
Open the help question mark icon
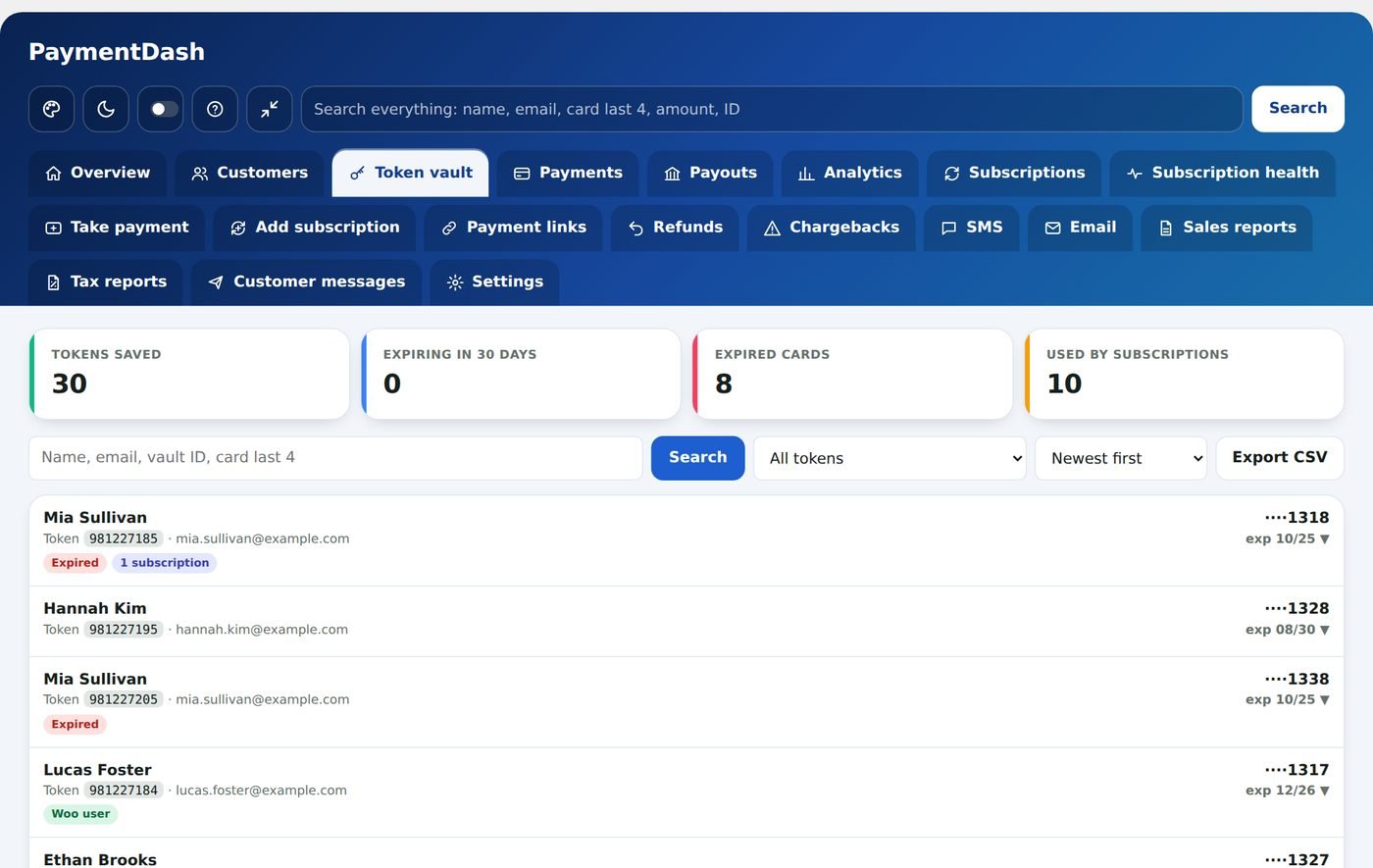pyautogui.click(x=215, y=109)
